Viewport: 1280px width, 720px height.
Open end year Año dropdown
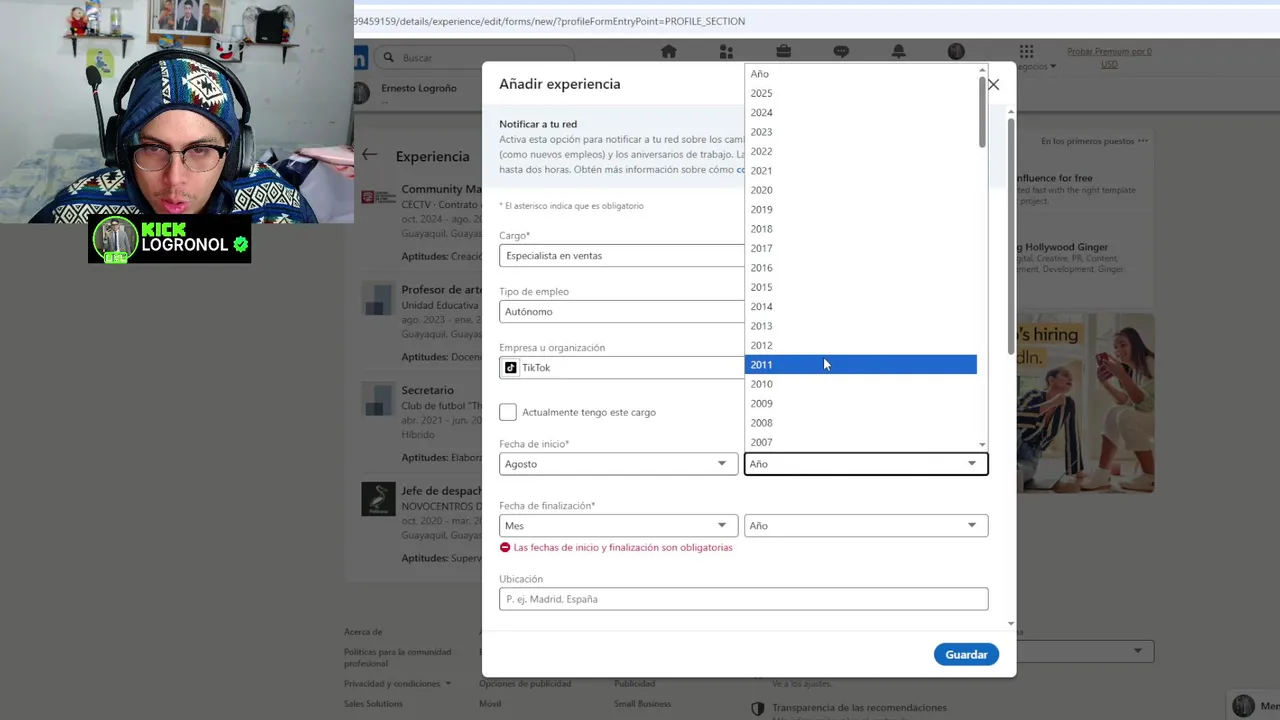coord(866,526)
